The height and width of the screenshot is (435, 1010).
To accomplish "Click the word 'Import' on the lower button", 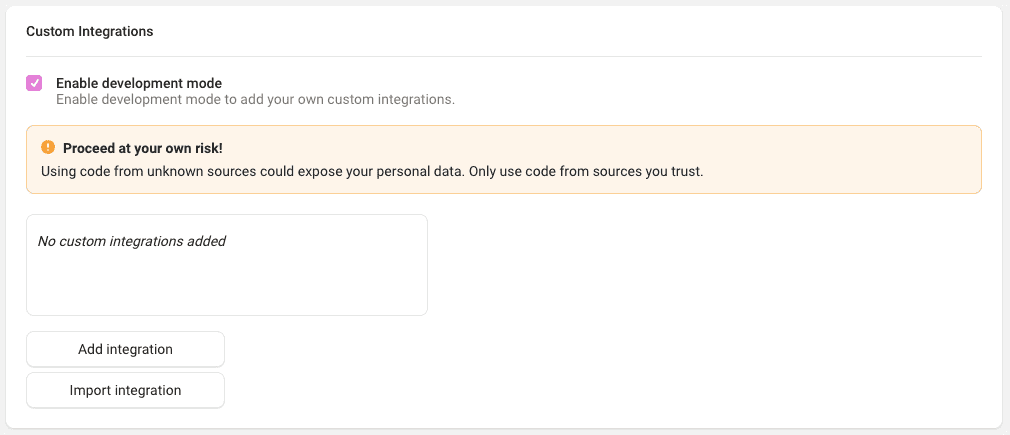I will click(87, 390).
